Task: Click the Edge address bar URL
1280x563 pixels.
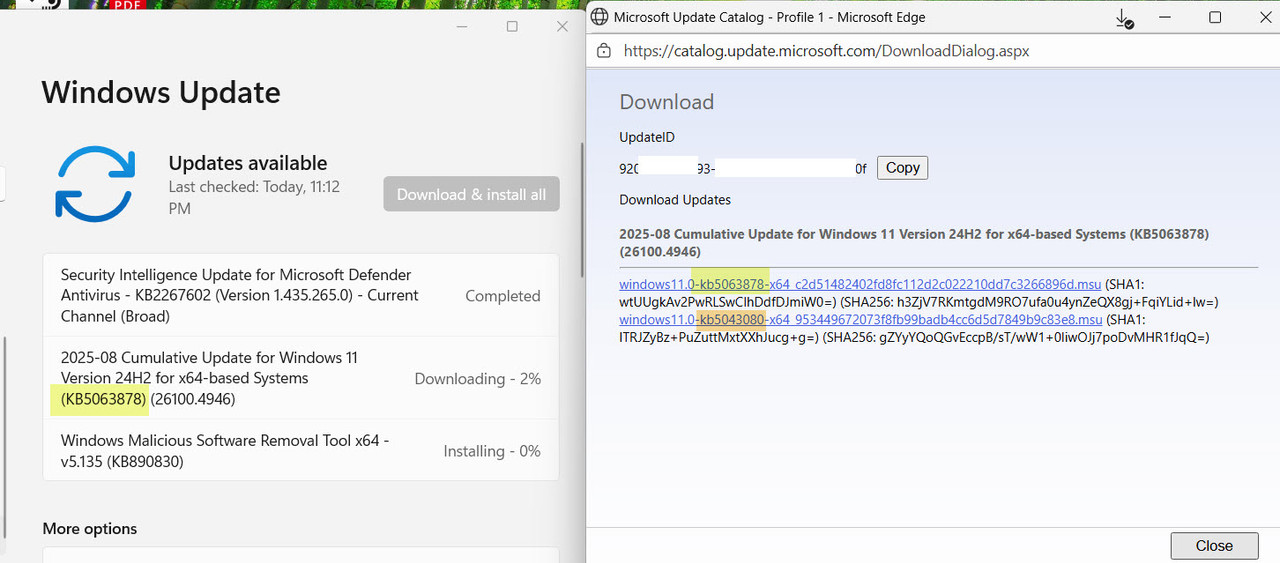Action: tap(826, 50)
